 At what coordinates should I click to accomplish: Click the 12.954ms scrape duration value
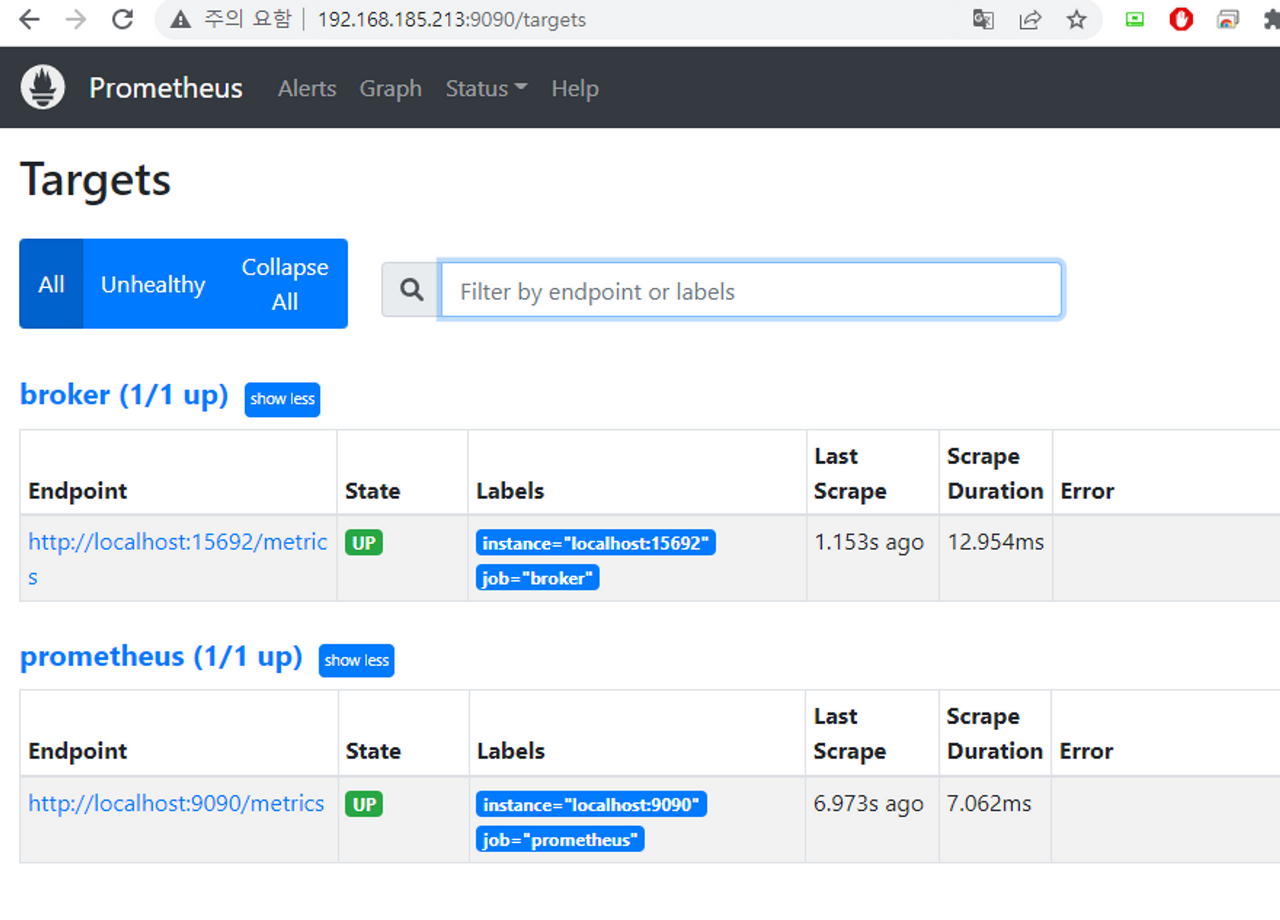click(x=996, y=542)
